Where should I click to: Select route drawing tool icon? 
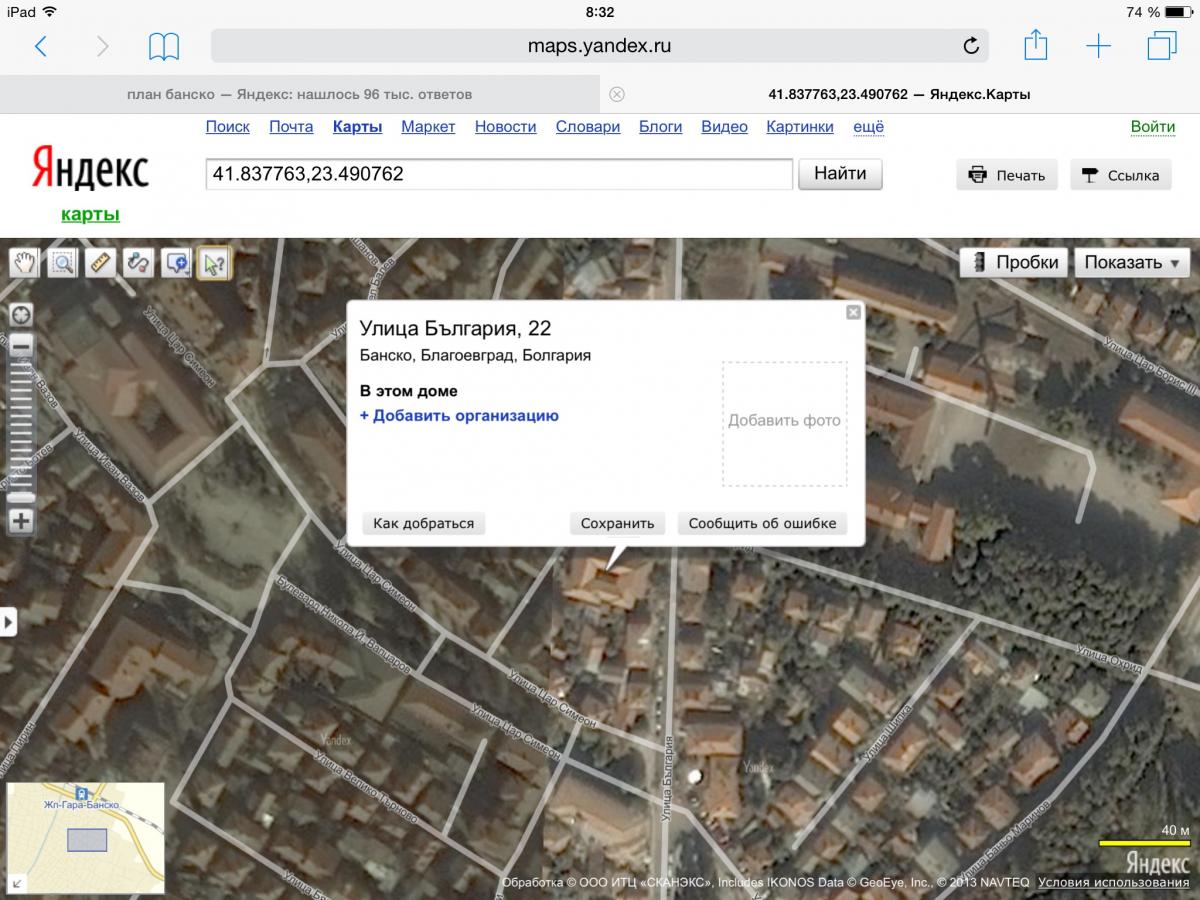[x=138, y=263]
